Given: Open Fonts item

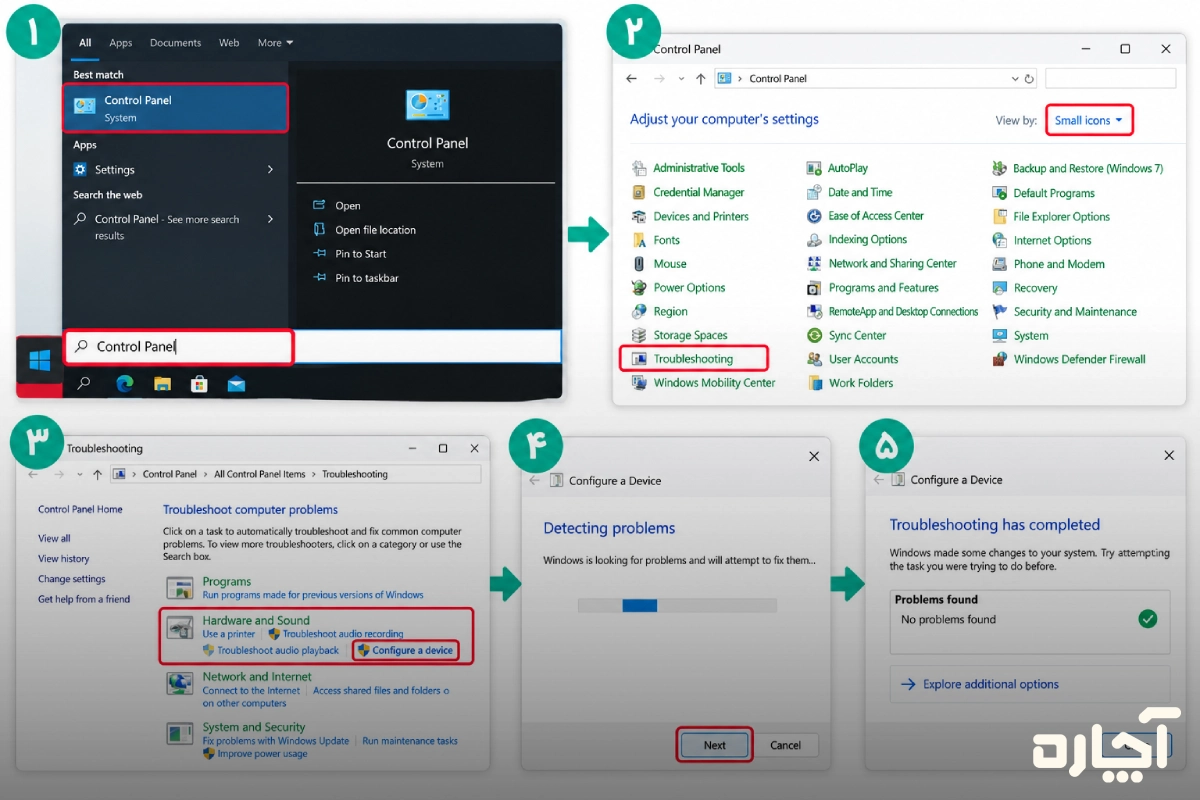Looking at the screenshot, I should tap(666, 240).
